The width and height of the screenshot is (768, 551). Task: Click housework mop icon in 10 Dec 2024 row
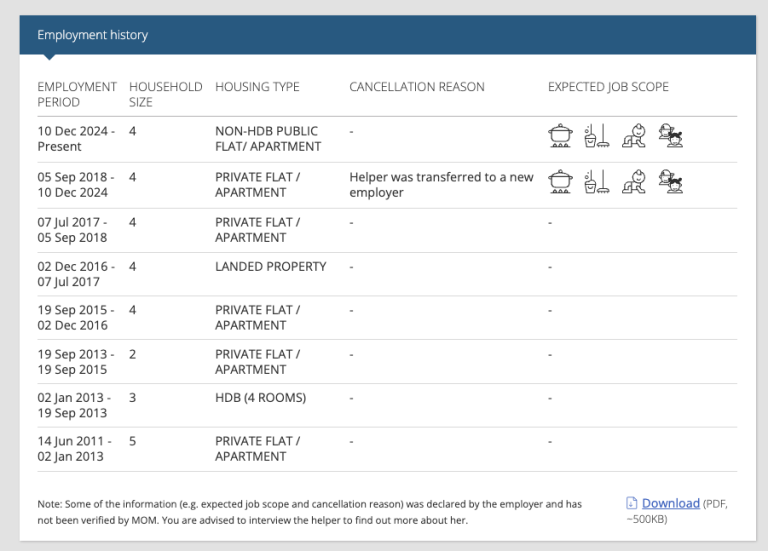click(597, 136)
